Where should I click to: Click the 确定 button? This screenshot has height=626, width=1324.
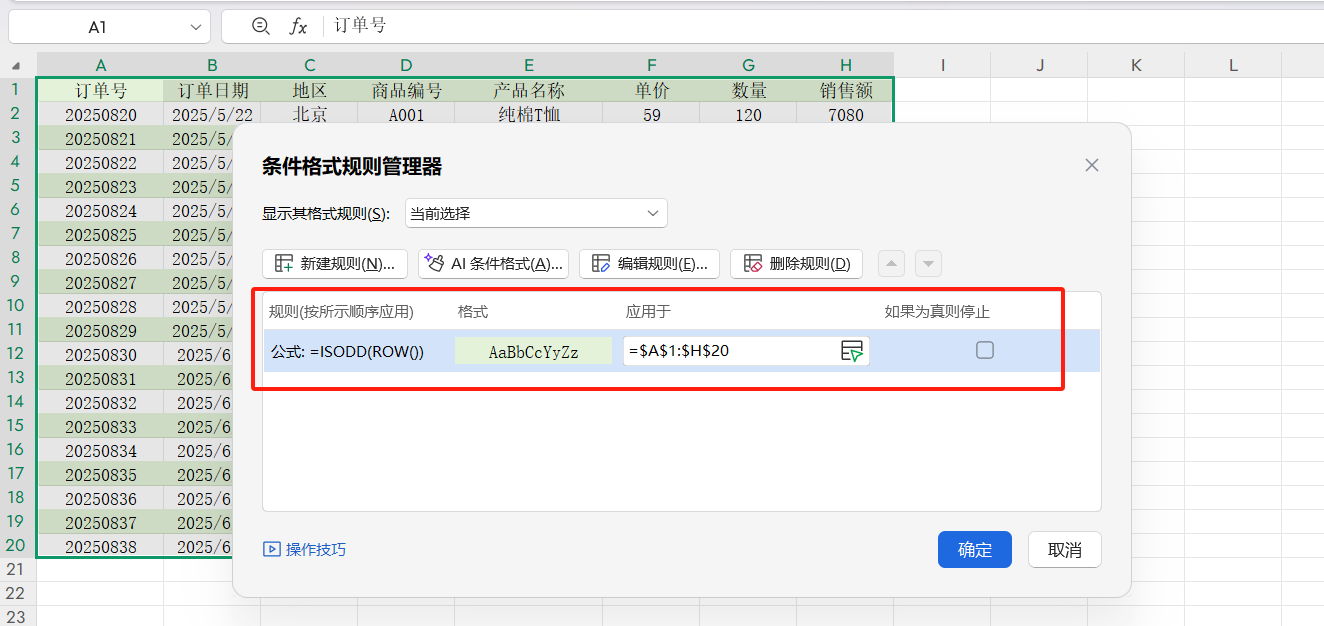coord(974,549)
